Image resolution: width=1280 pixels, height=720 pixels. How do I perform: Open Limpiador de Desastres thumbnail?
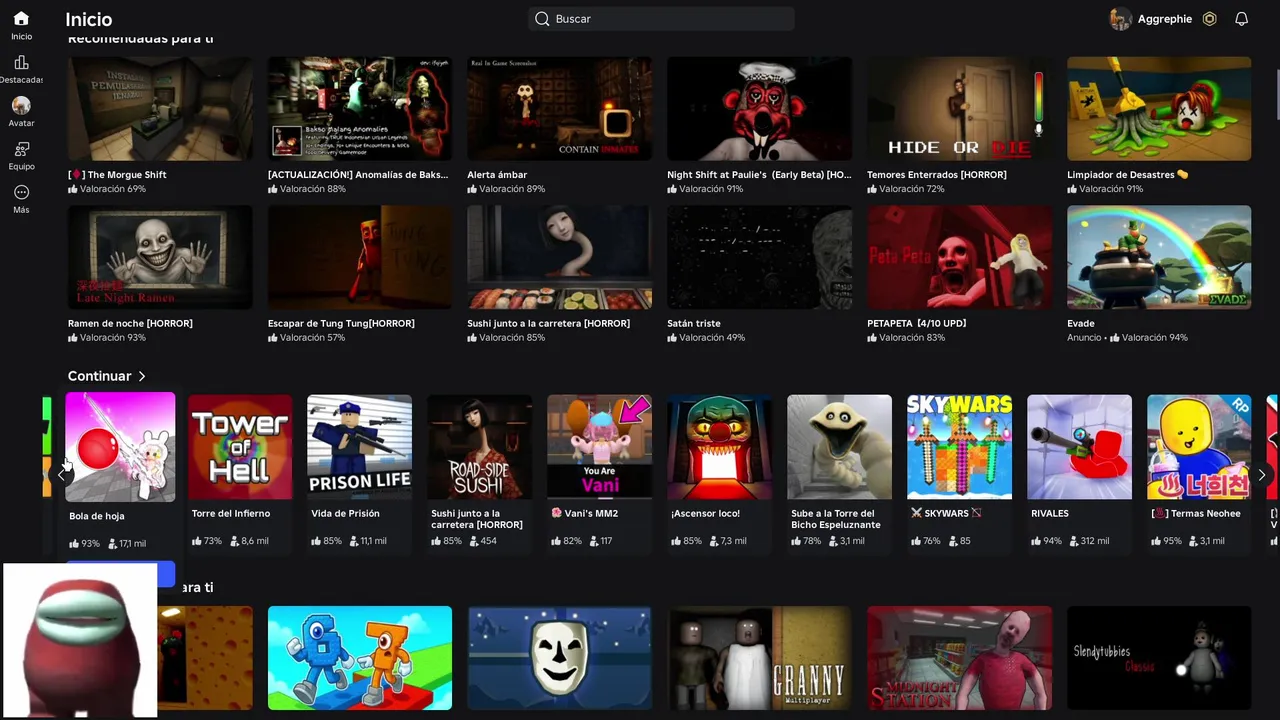pos(1159,108)
